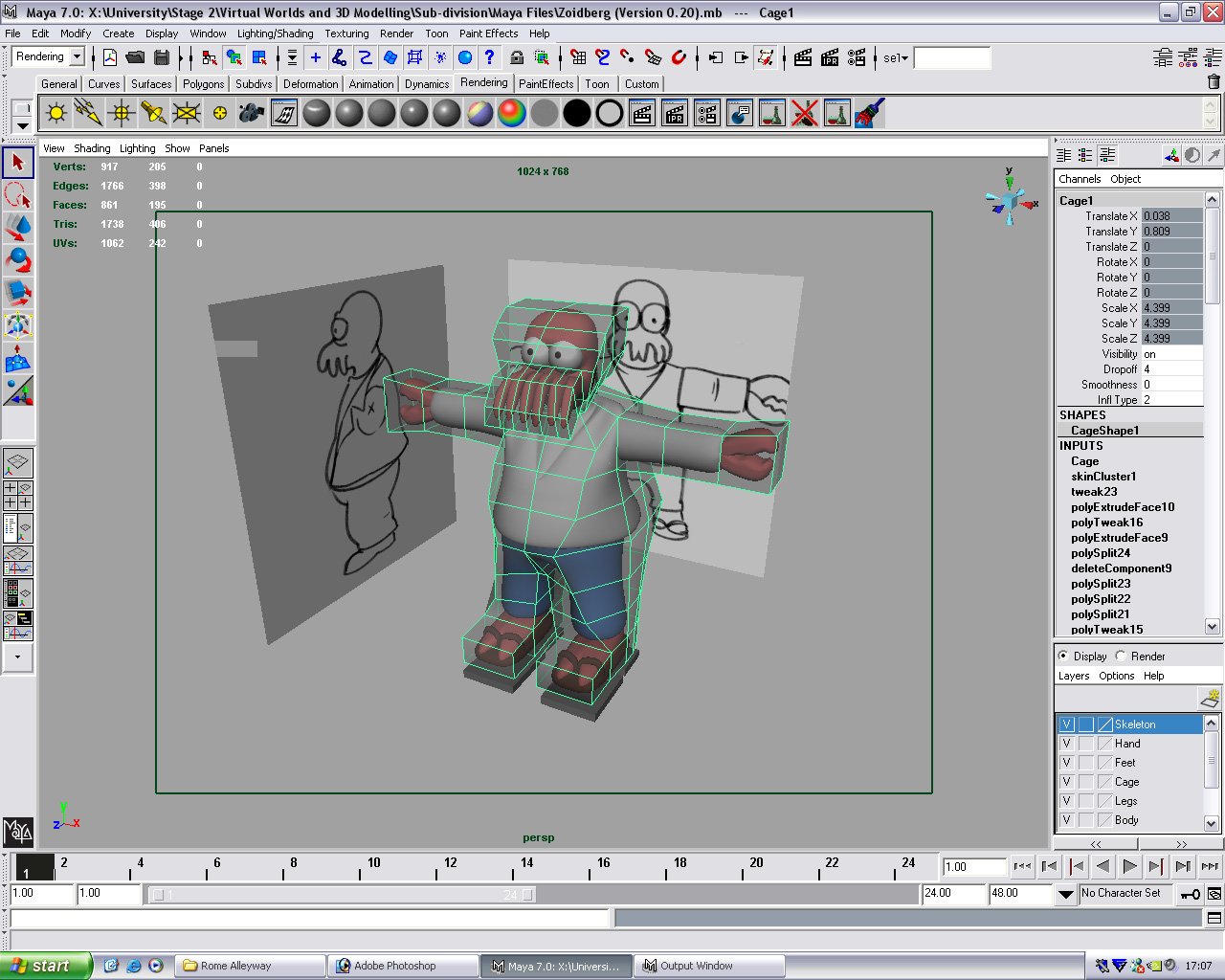Open Render Globals from status line
The width and height of the screenshot is (1225, 980).
tap(857, 57)
